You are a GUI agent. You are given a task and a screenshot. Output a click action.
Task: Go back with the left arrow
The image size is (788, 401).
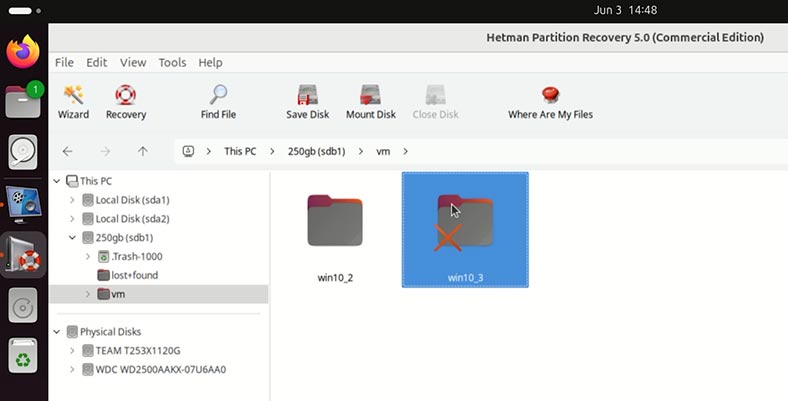point(67,151)
